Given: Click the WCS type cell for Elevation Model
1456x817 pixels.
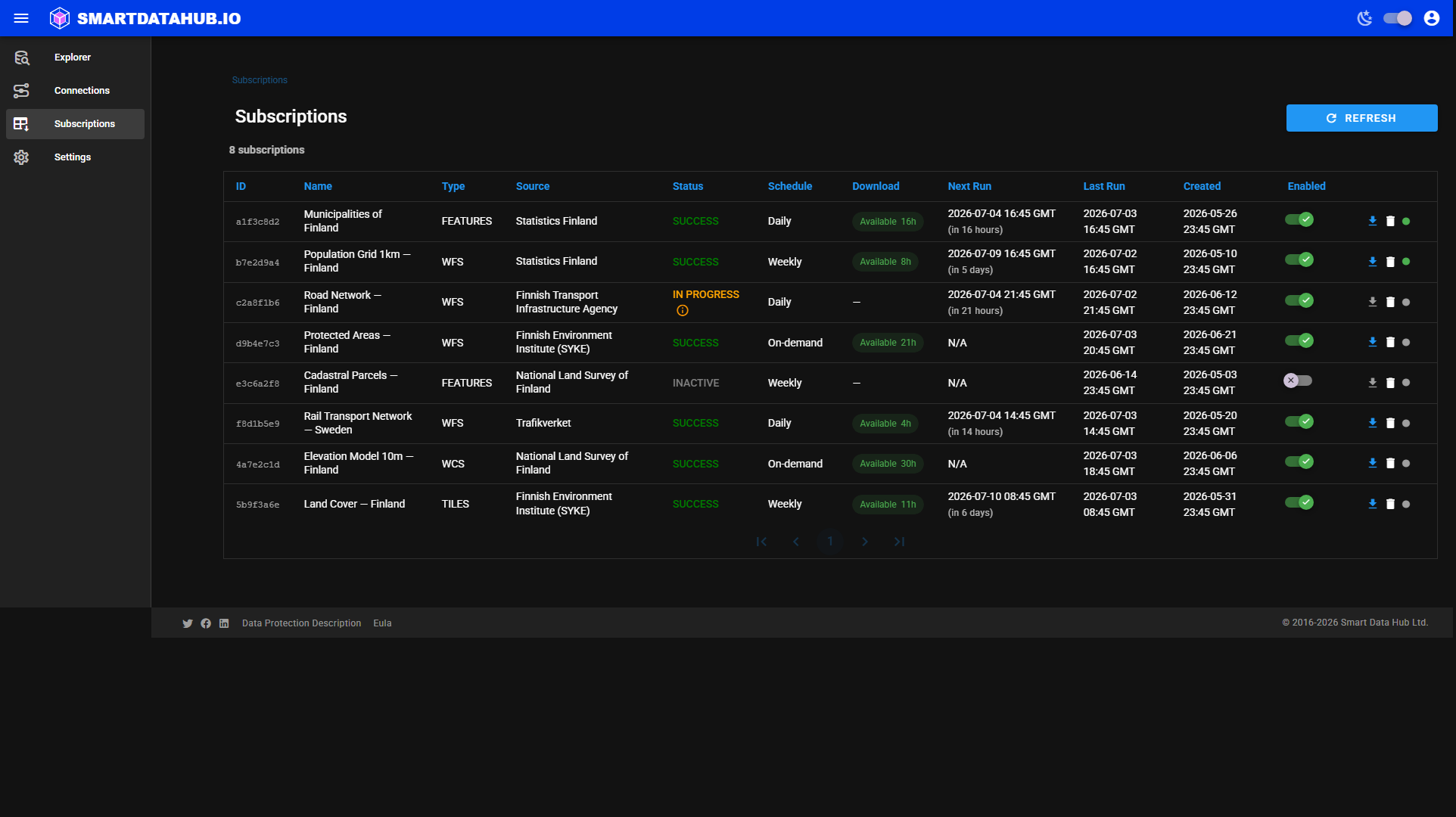Looking at the screenshot, I should [x=453, y=464].
